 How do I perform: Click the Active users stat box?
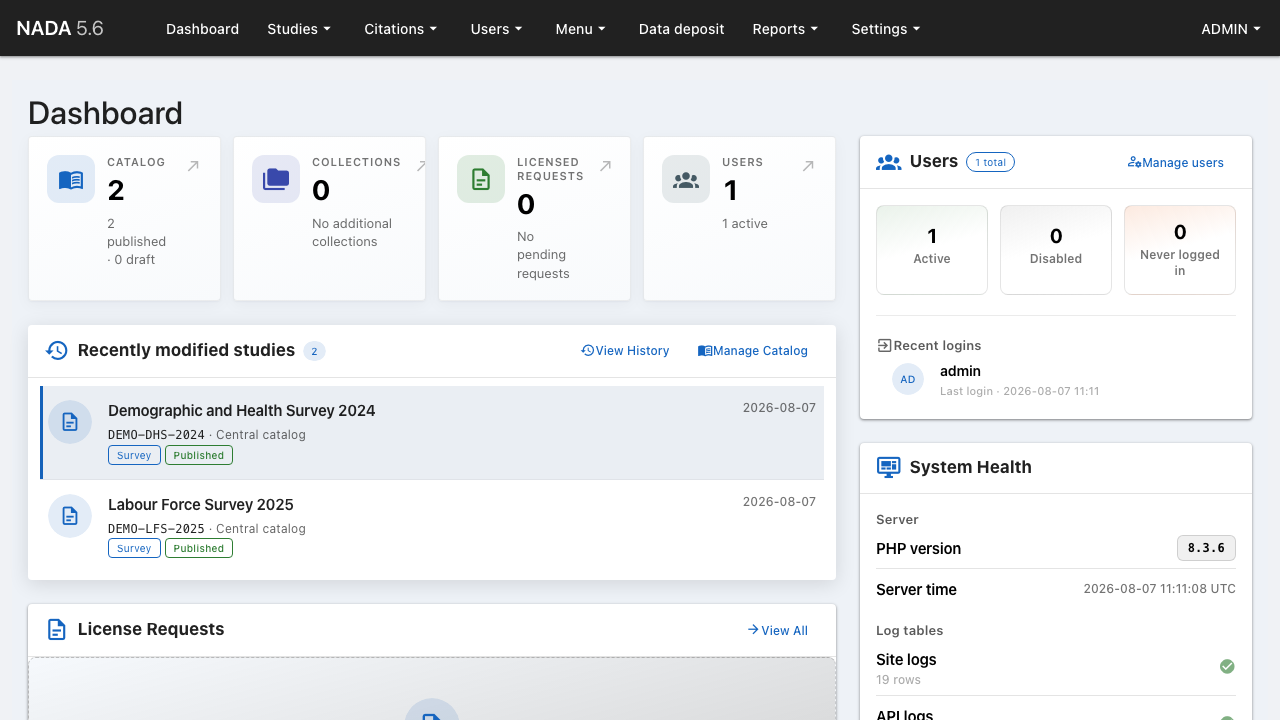tap(932, 250)
